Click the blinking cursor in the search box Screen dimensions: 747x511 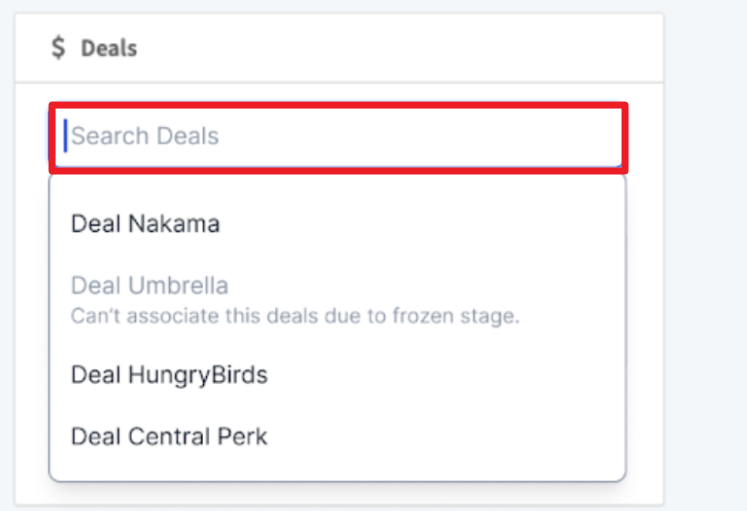66,136
